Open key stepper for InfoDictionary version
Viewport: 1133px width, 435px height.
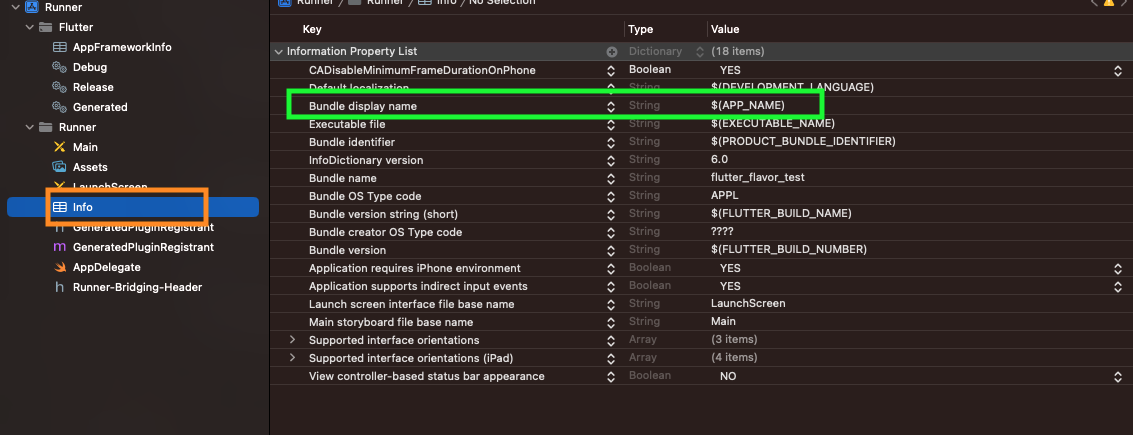pyautogui.click(x=611, y=160)
